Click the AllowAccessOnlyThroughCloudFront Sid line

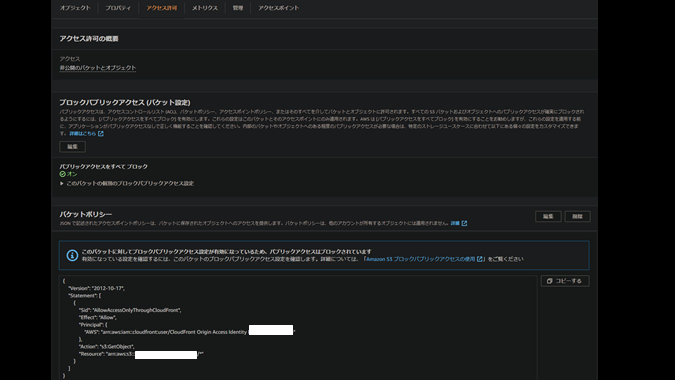point(130,310)
